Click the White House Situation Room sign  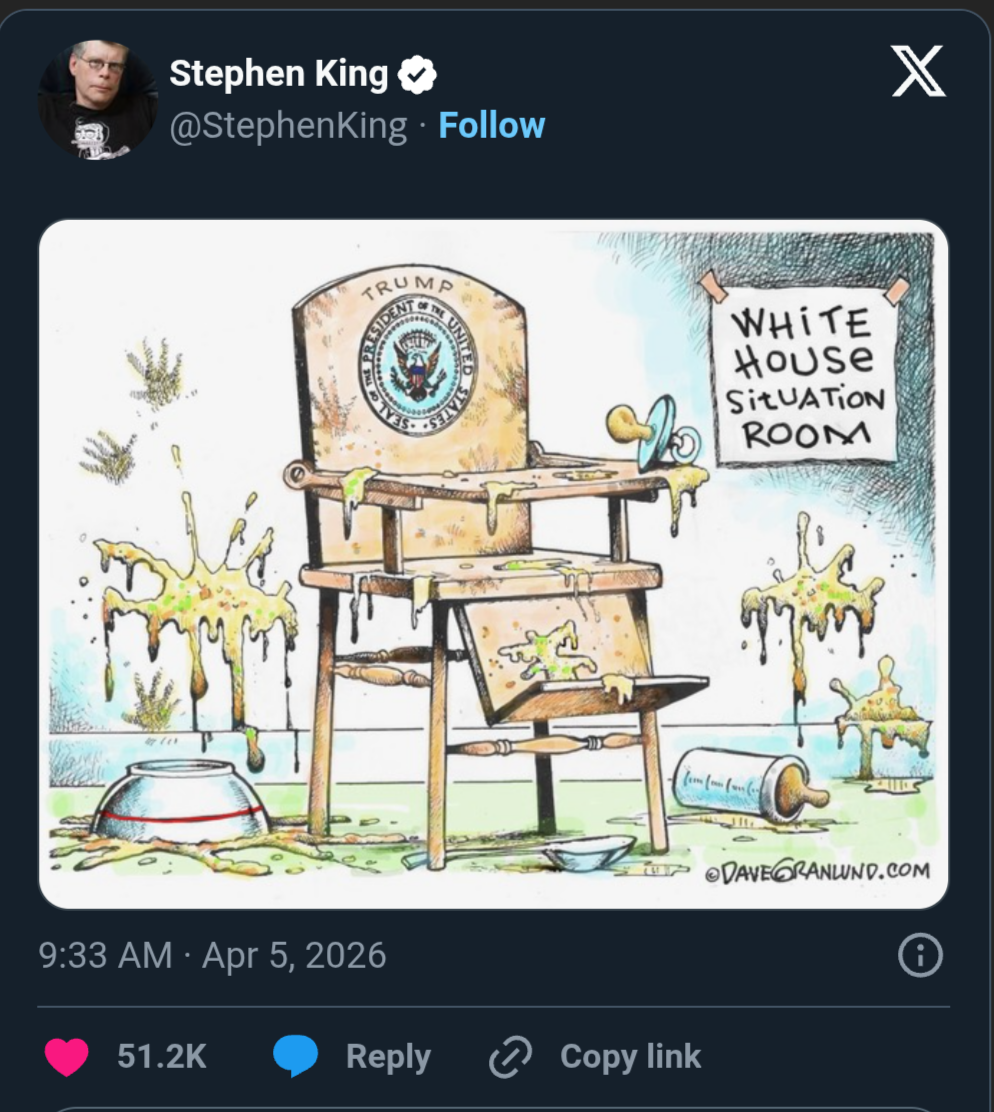(804, 378)
